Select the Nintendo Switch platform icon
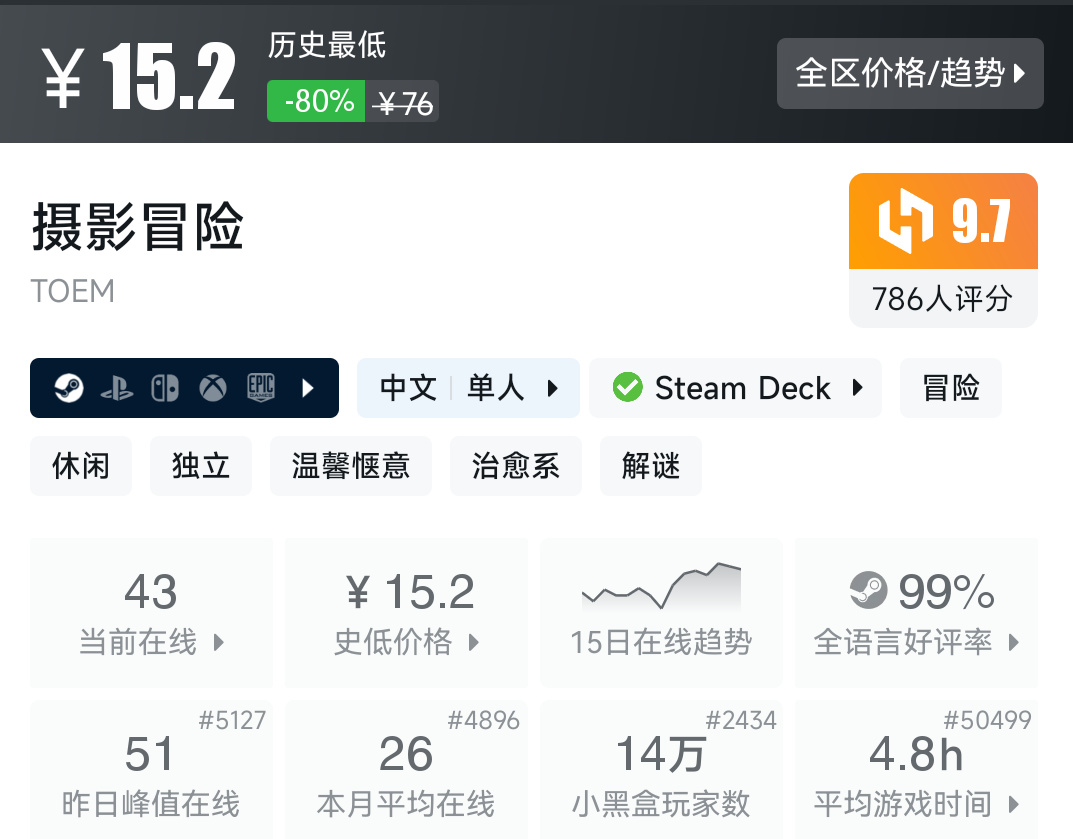 click(x=163, y=388)
